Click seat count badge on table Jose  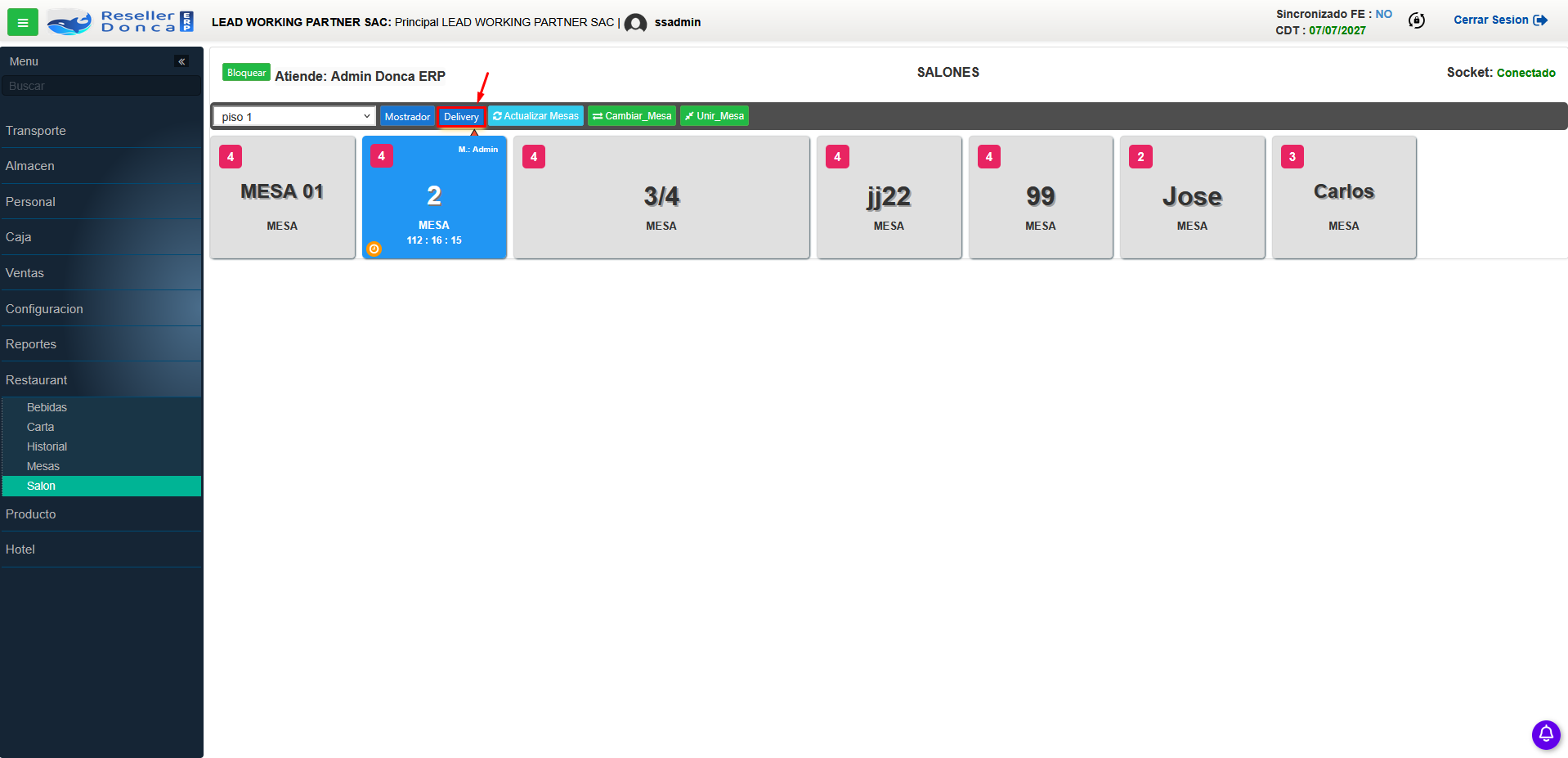click(1140, 157)
